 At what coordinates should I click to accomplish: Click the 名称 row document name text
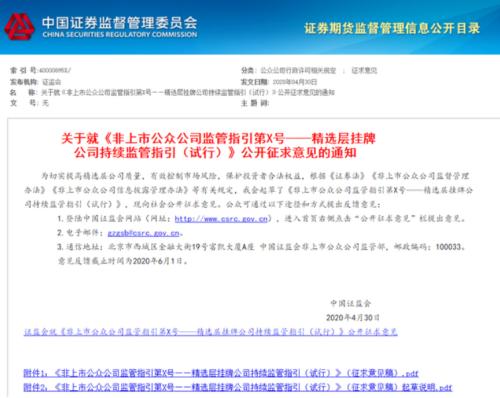click(188, 92)
